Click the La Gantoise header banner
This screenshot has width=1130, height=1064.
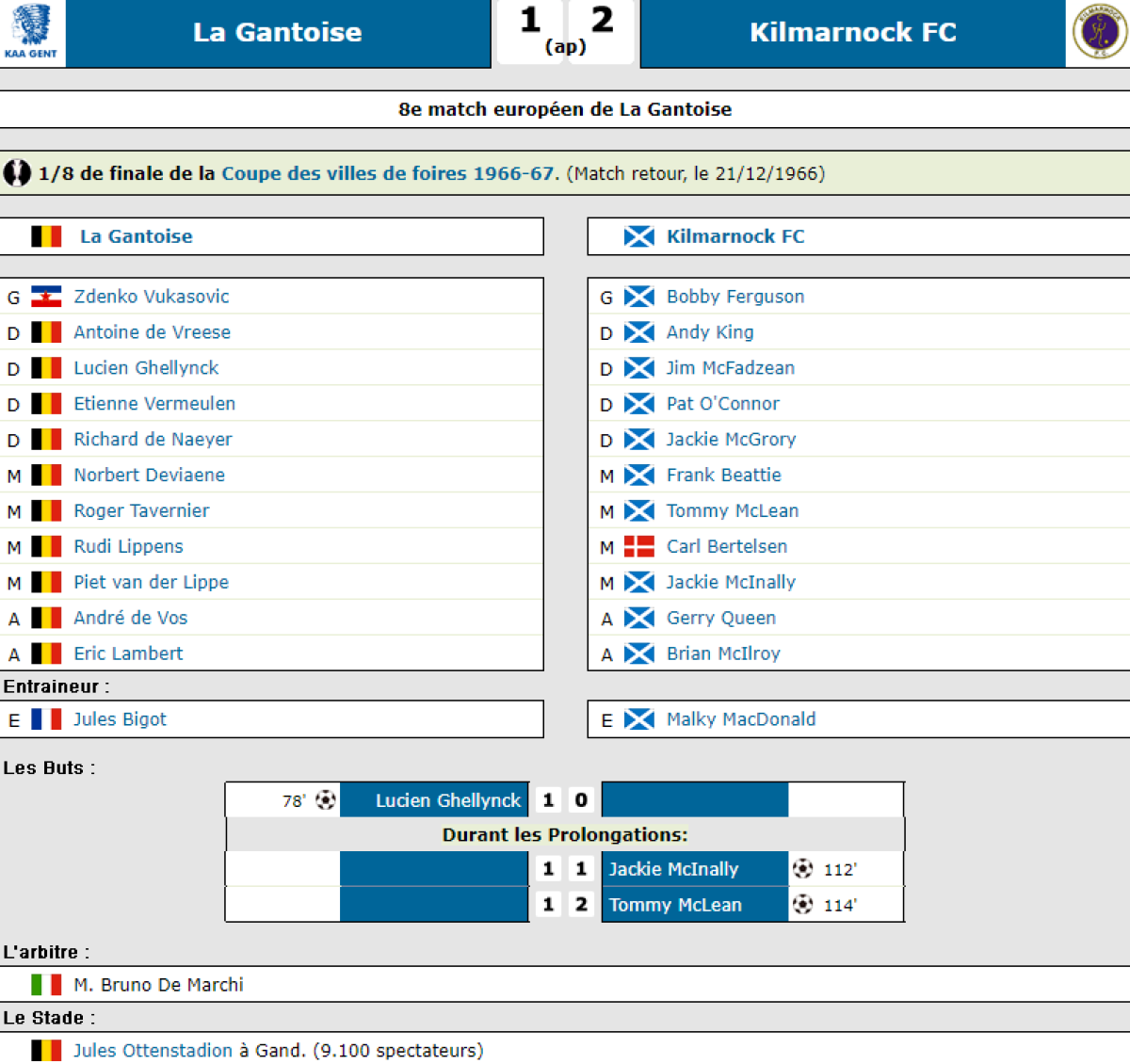pyautogui.click(x=277, y=32)
